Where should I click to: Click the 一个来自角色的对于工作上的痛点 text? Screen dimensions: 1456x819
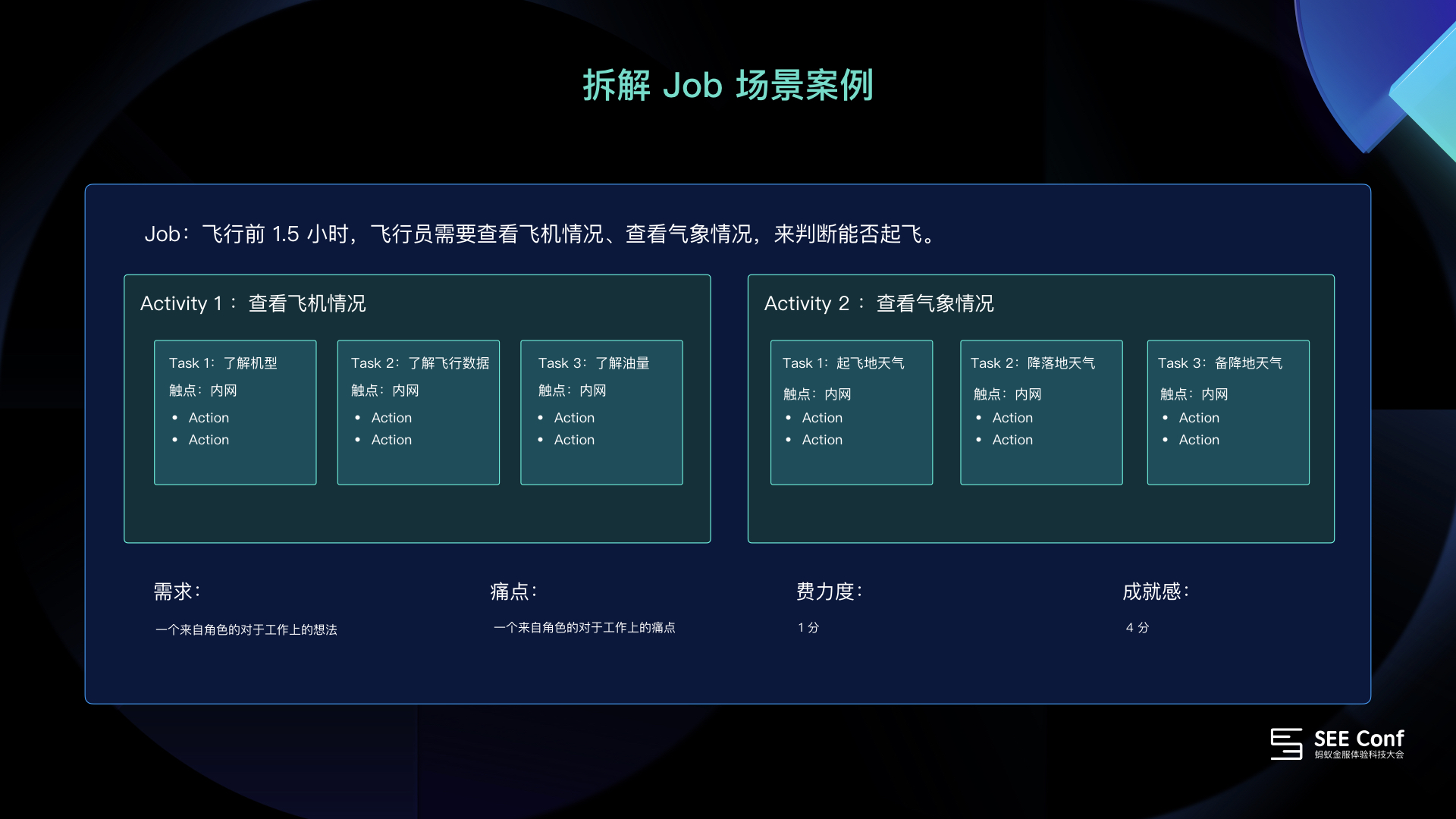click(584, 628)
